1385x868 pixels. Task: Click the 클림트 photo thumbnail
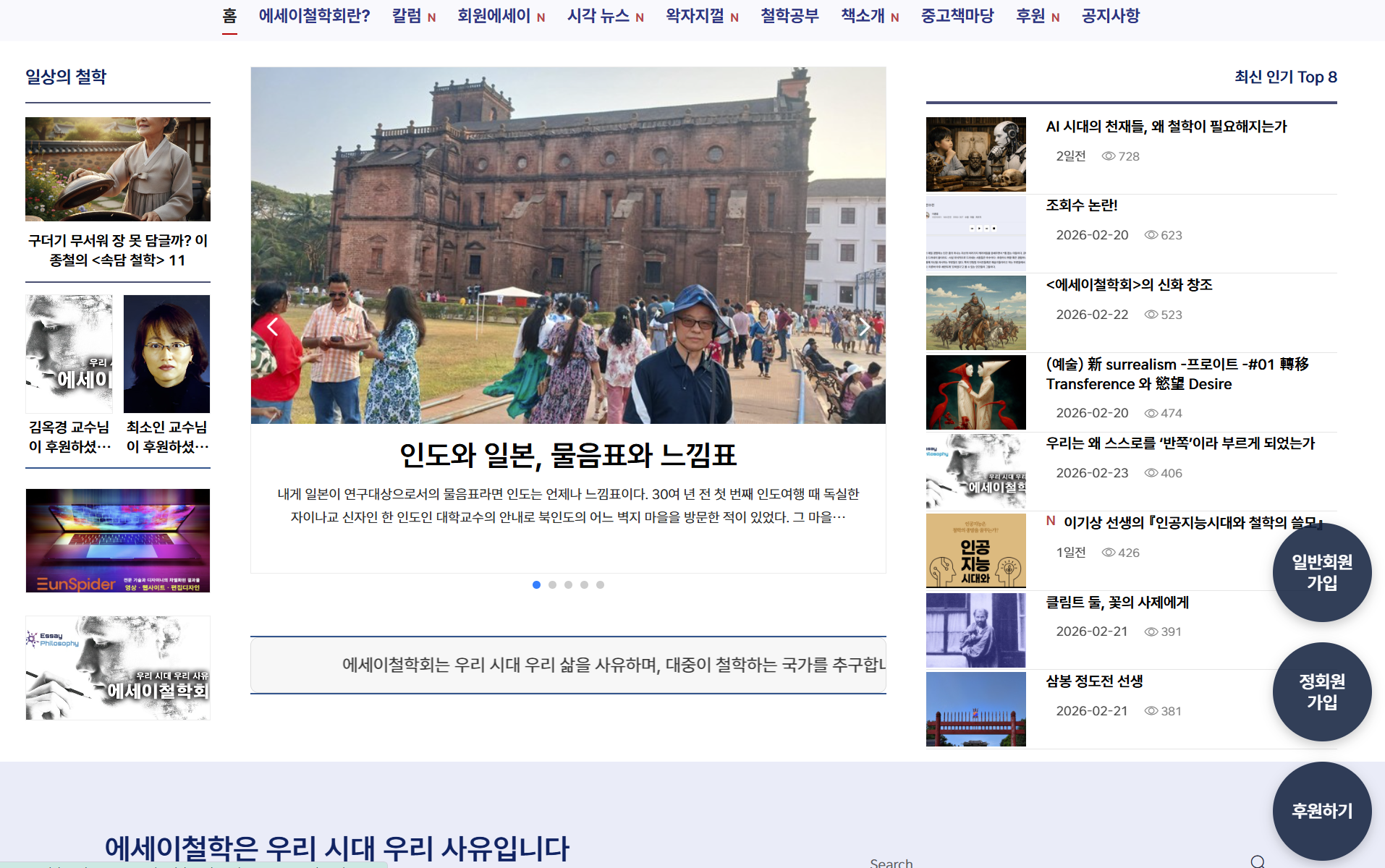[x=976, y=630]
